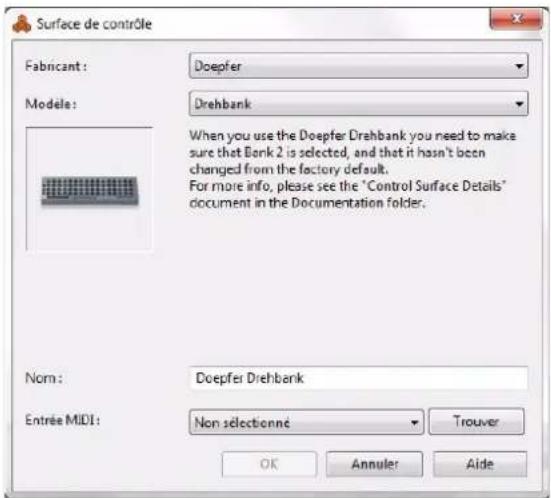Cancel with the Annuler button

[x=374, y=464]
